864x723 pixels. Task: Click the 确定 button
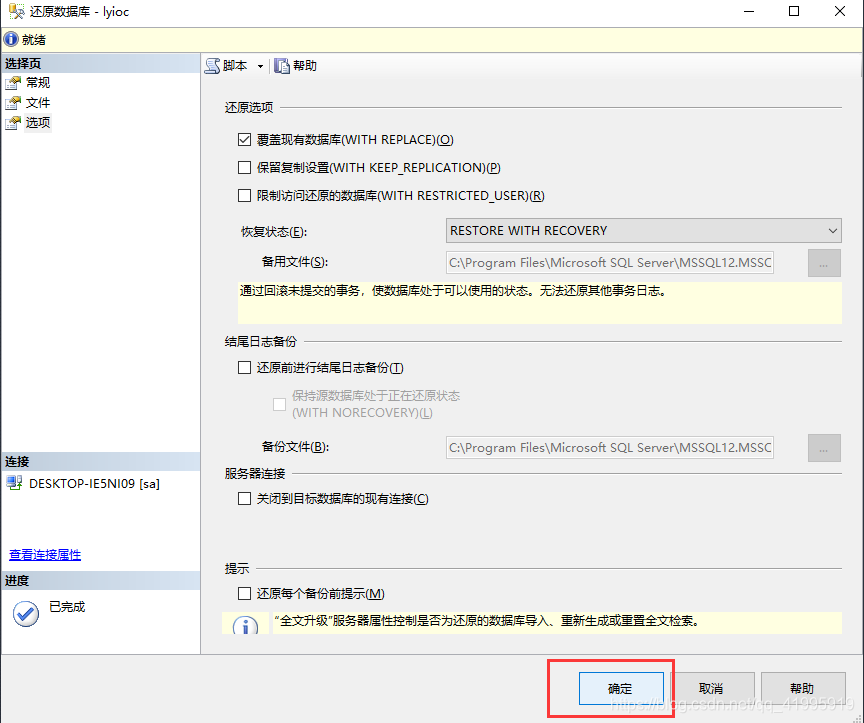[620, 688]
